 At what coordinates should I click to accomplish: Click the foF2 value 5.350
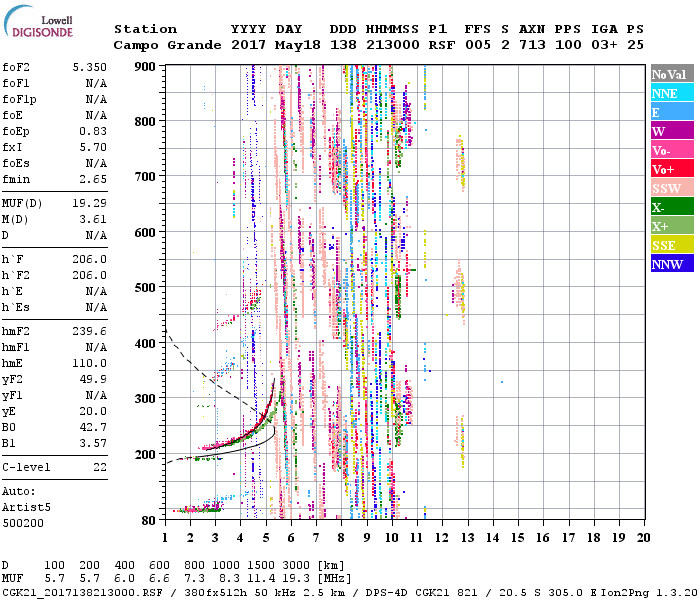pyautogui.click(x=90, y=67)
